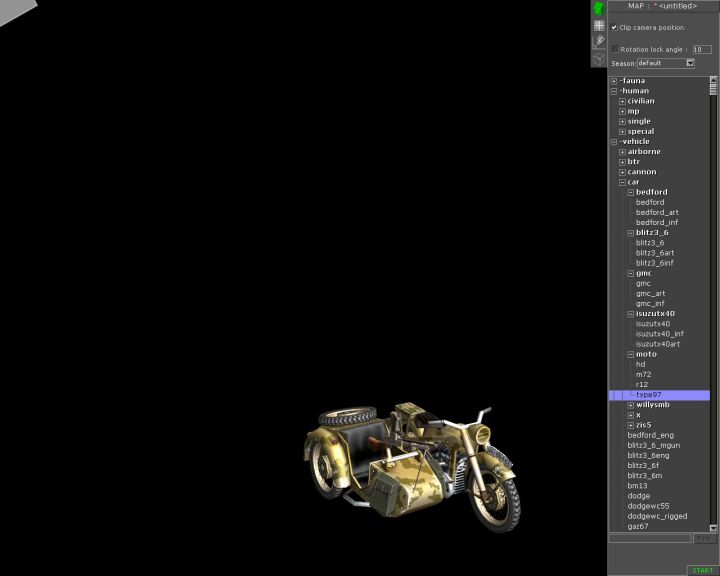Enable Rotation lock angle checkbox

[x=615, y=48]
